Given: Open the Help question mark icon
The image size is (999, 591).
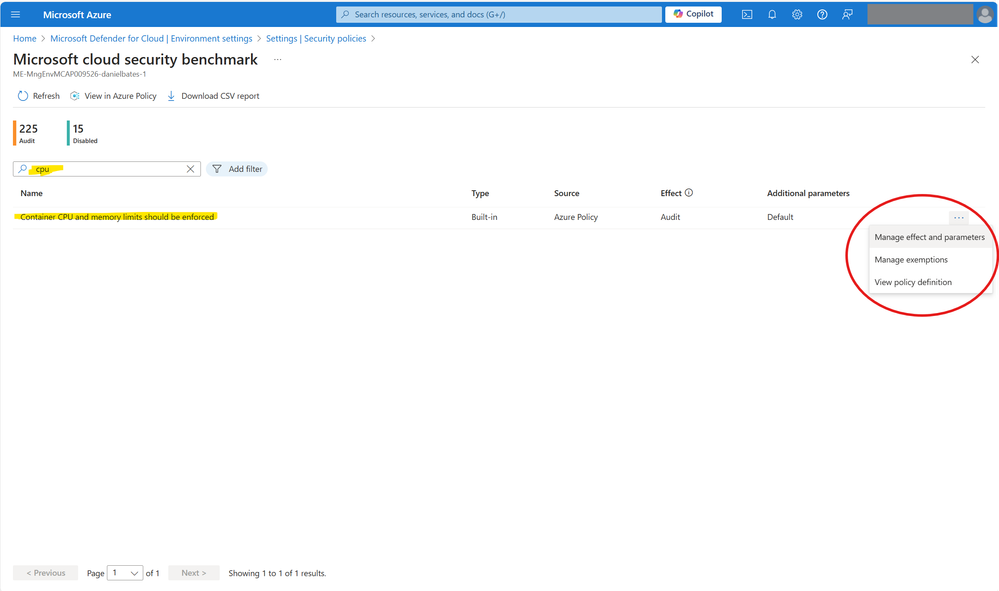Looking at the screenshot, I should (822, 14).
